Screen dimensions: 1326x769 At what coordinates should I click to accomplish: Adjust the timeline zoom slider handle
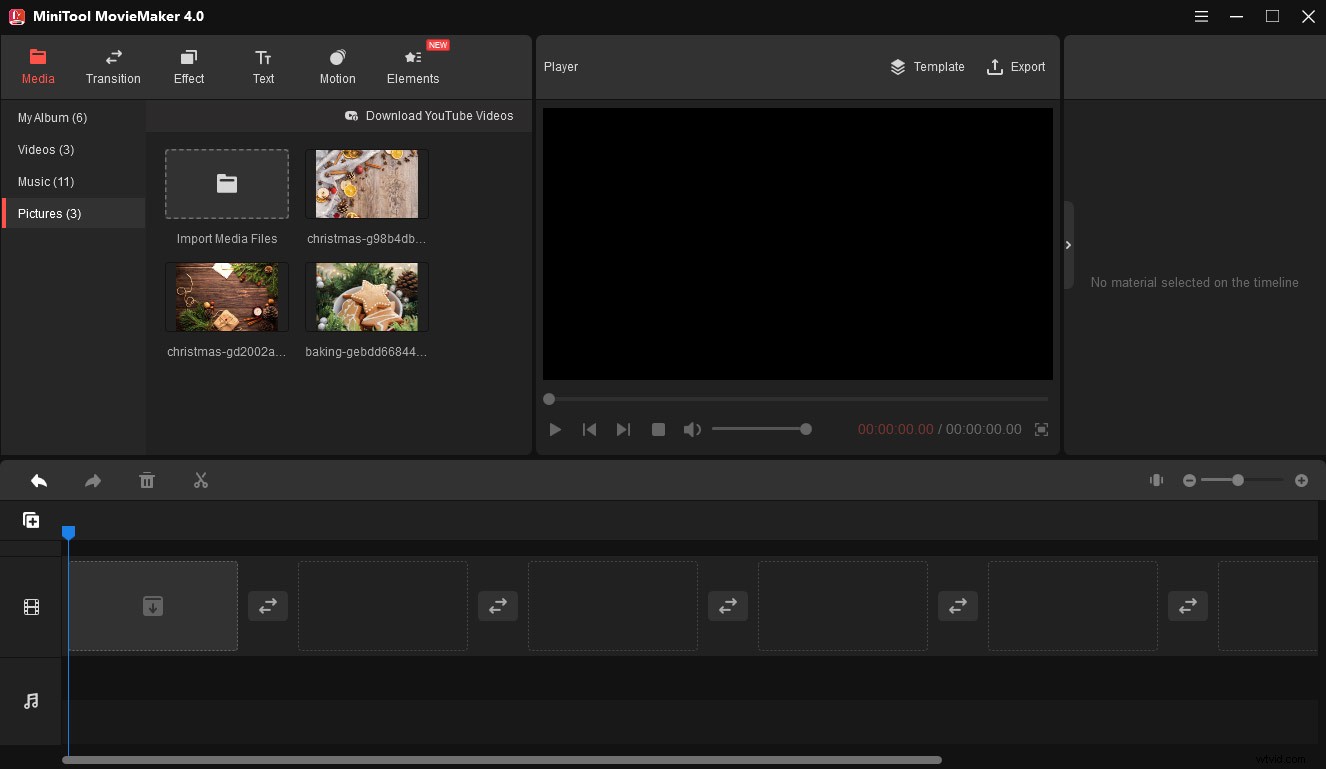(x=1237, y=480)
